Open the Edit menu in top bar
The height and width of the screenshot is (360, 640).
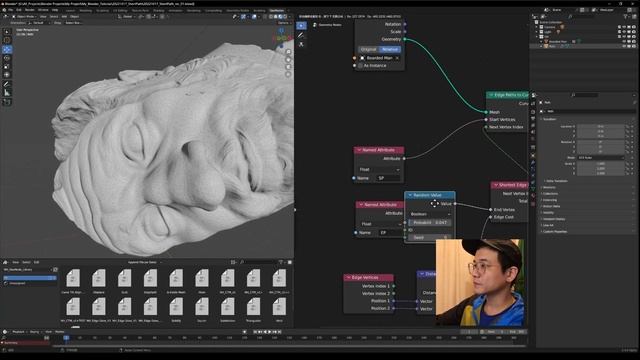19,10
